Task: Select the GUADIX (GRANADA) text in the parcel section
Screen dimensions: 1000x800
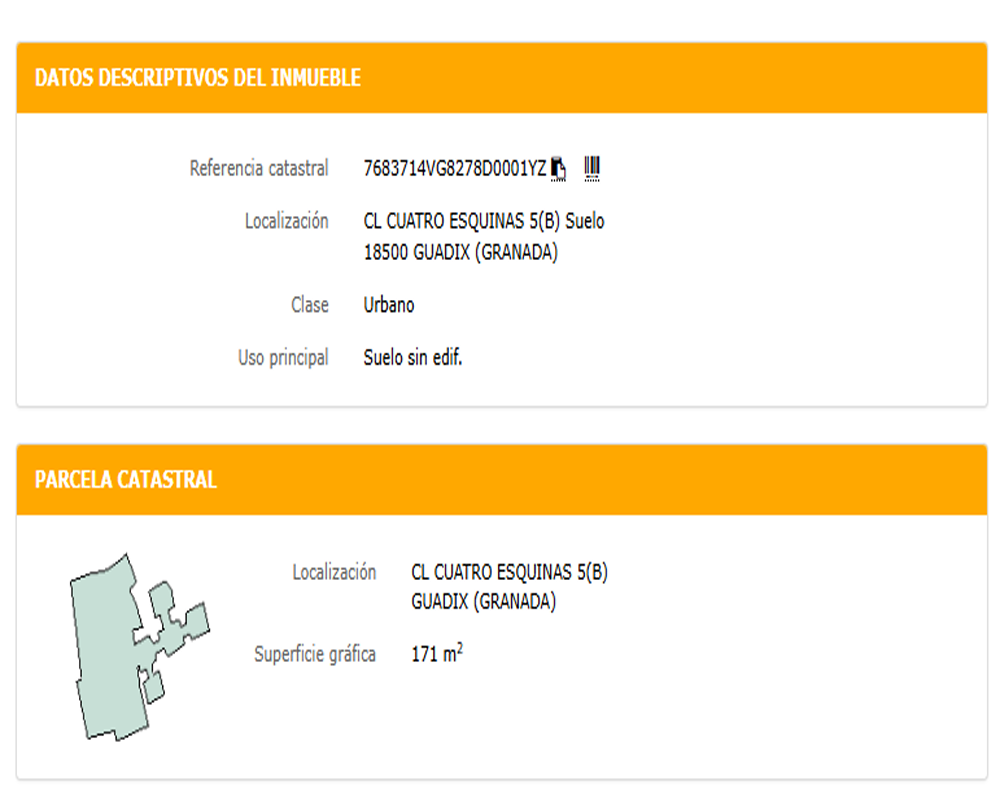Action: [483, 602]
